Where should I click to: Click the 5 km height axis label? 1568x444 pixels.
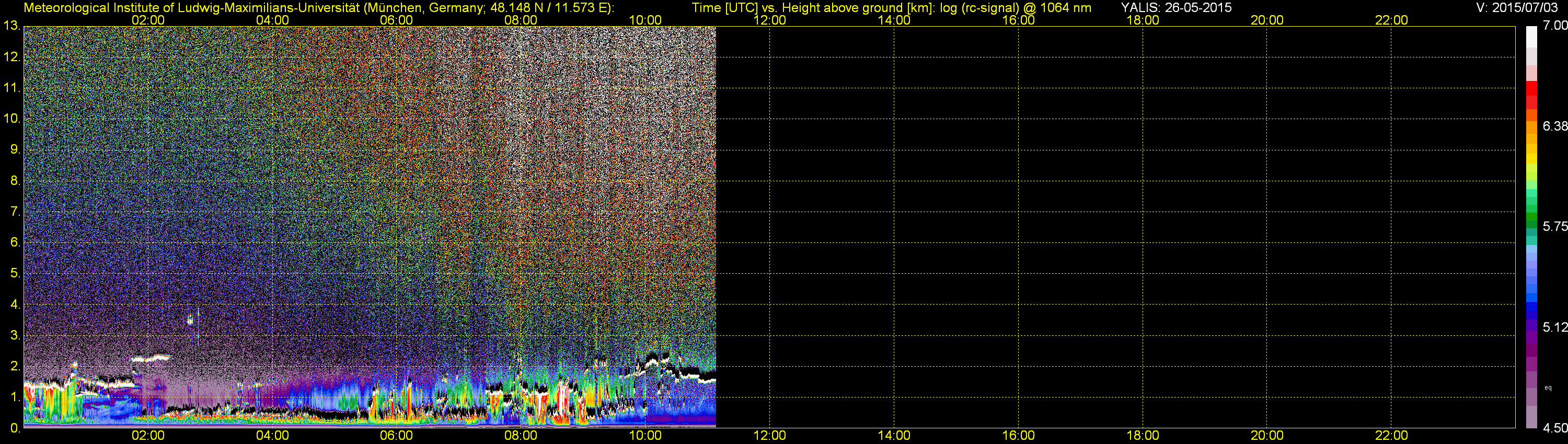(x=15, y=273)
